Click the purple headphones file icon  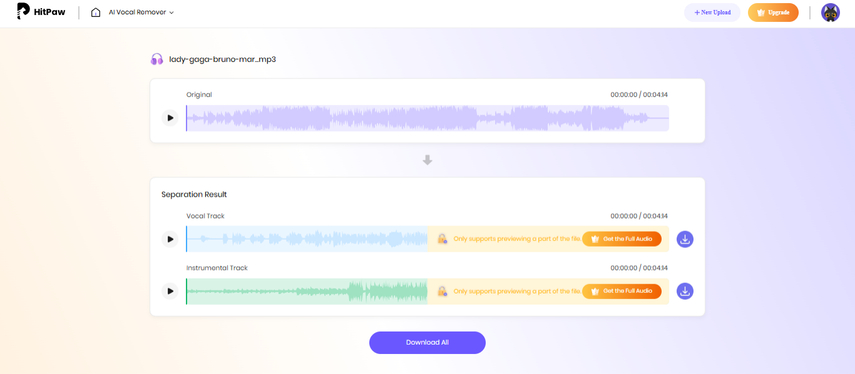pos(157,59)
